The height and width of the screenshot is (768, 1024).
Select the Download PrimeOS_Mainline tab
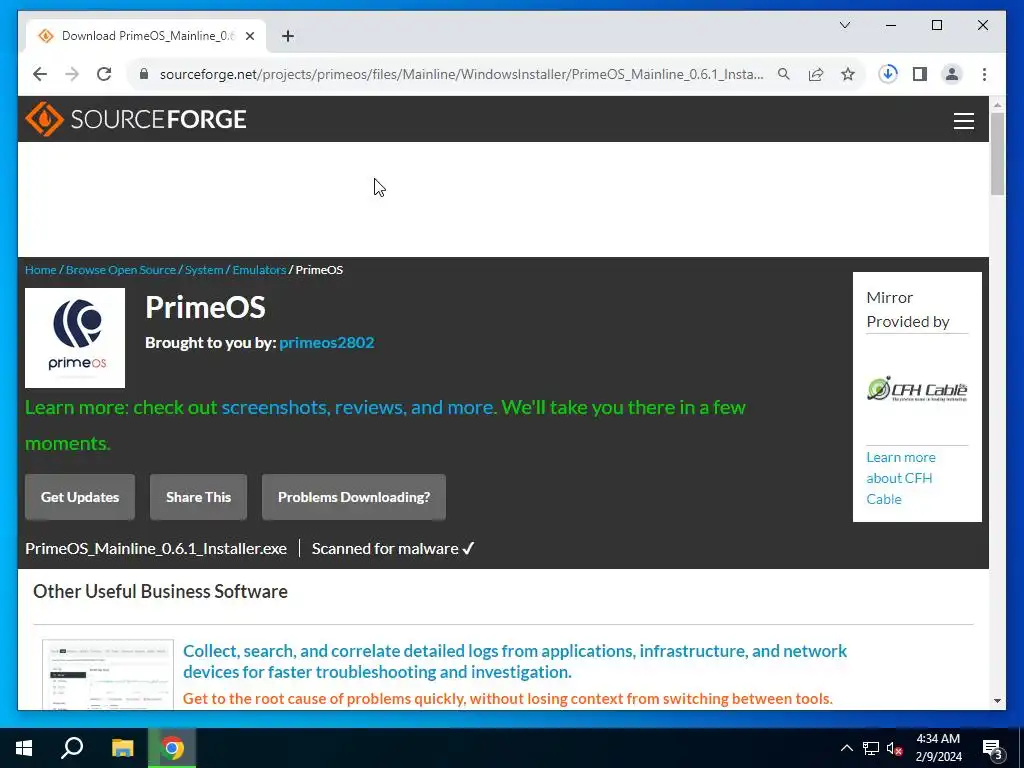[147, 36]
